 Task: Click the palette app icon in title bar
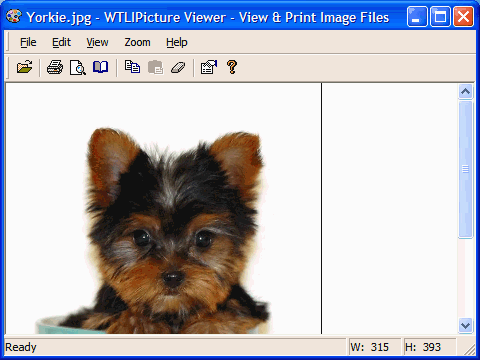pyautogui.click(x=14, y=17)
